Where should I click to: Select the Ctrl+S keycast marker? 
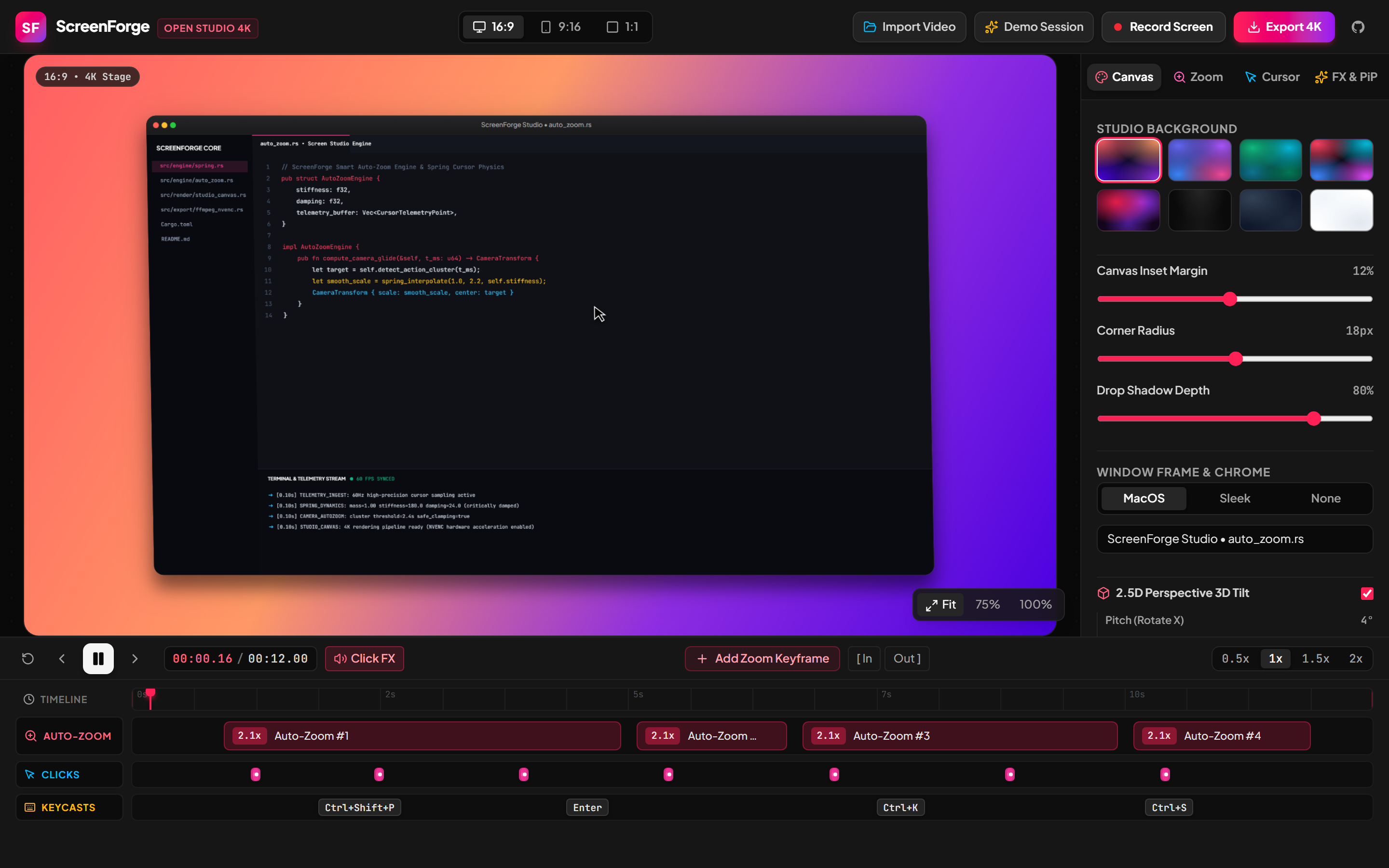coord(1169,808)
